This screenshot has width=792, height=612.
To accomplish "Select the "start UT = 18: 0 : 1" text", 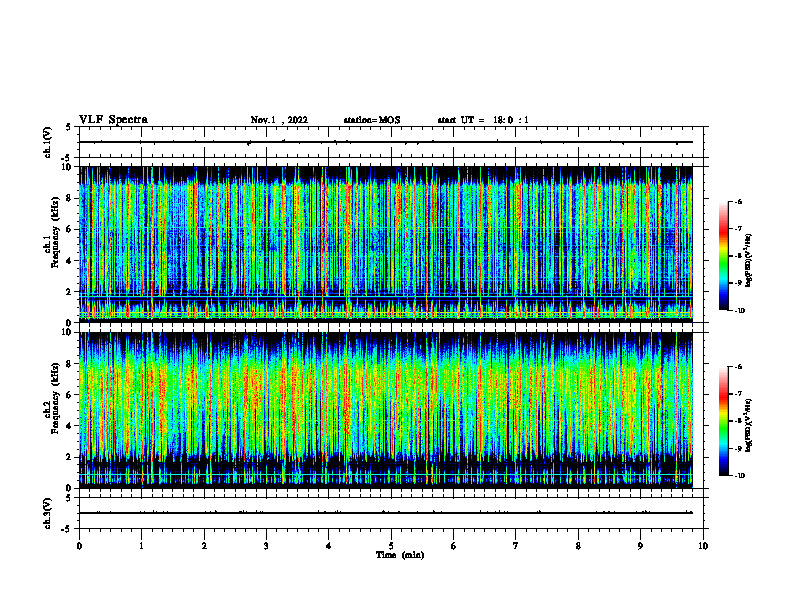I will [483, 120].
